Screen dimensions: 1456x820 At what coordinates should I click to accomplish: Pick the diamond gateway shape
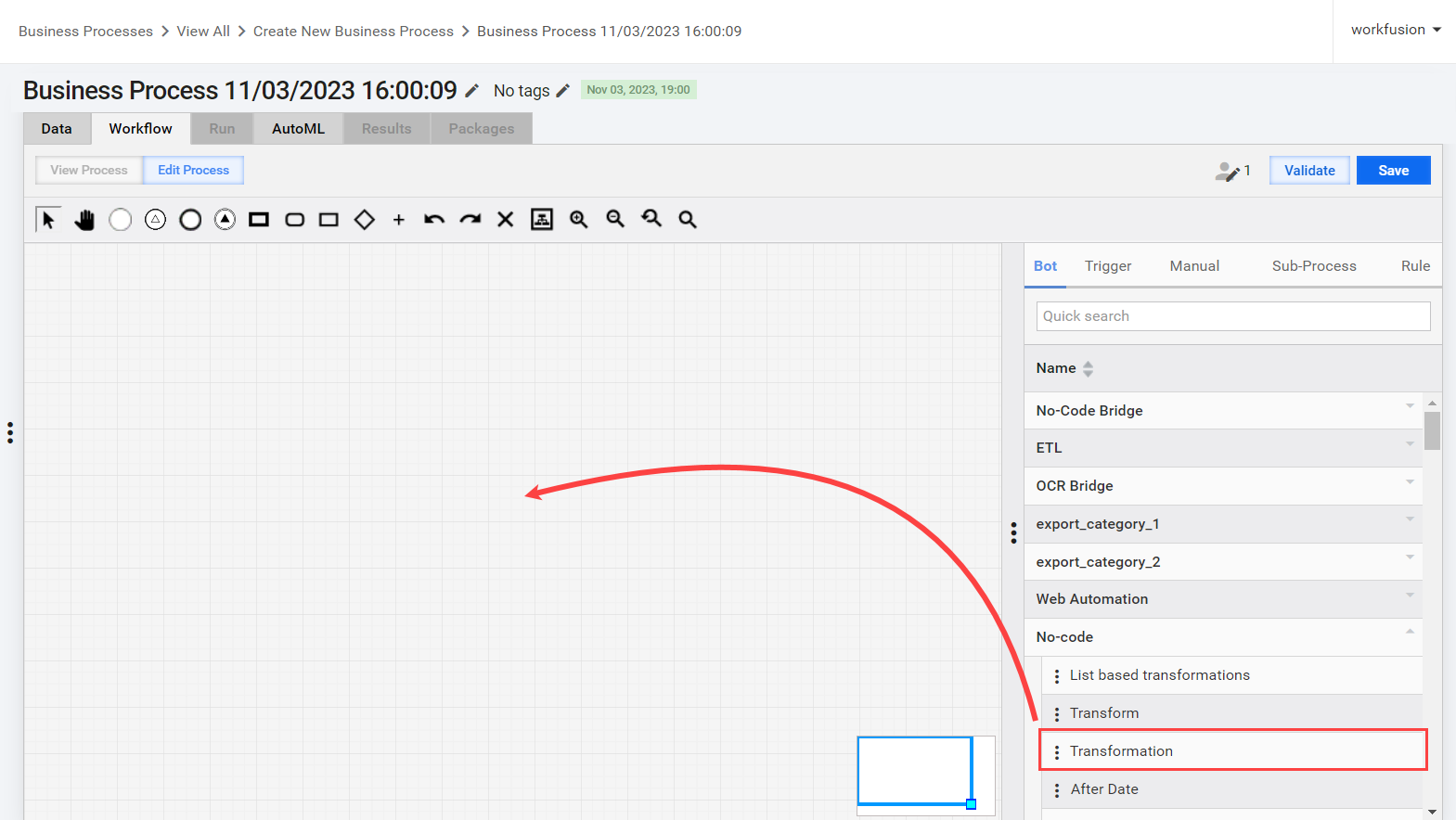[x=365, y=220]
